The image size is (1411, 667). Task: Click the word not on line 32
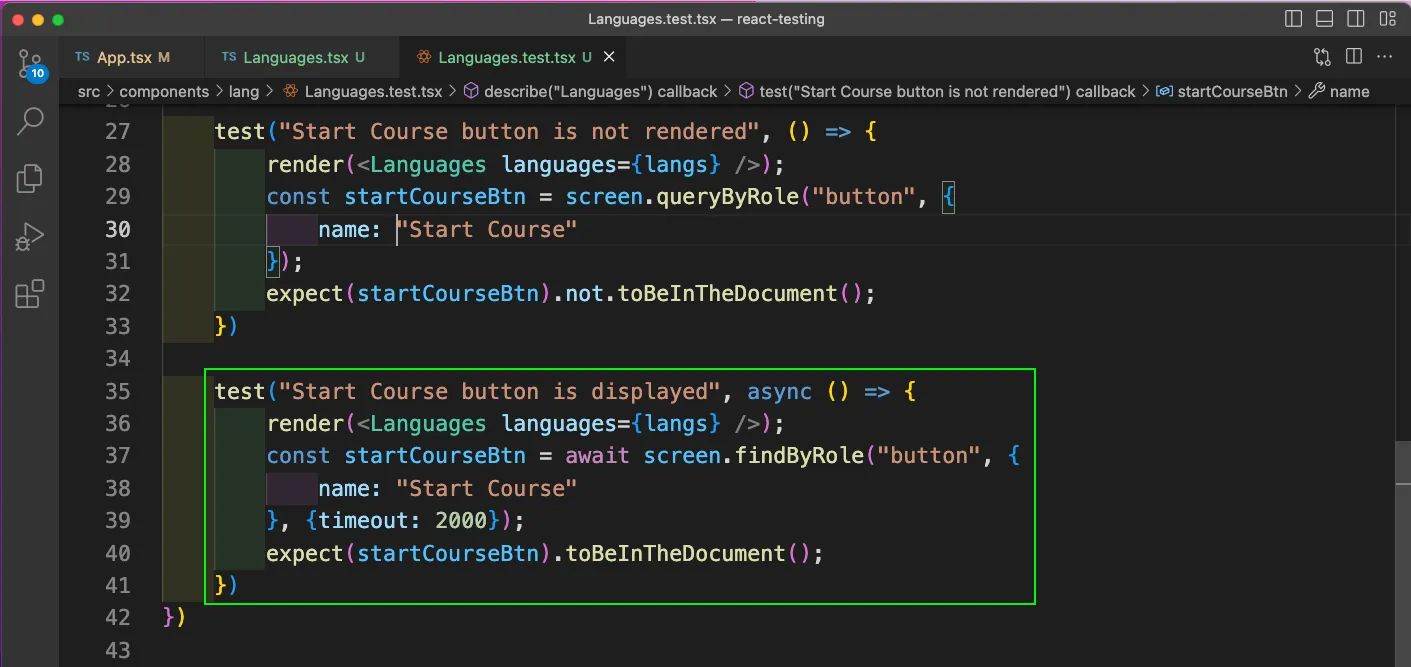pyautogui.click(x=586, y=294)
